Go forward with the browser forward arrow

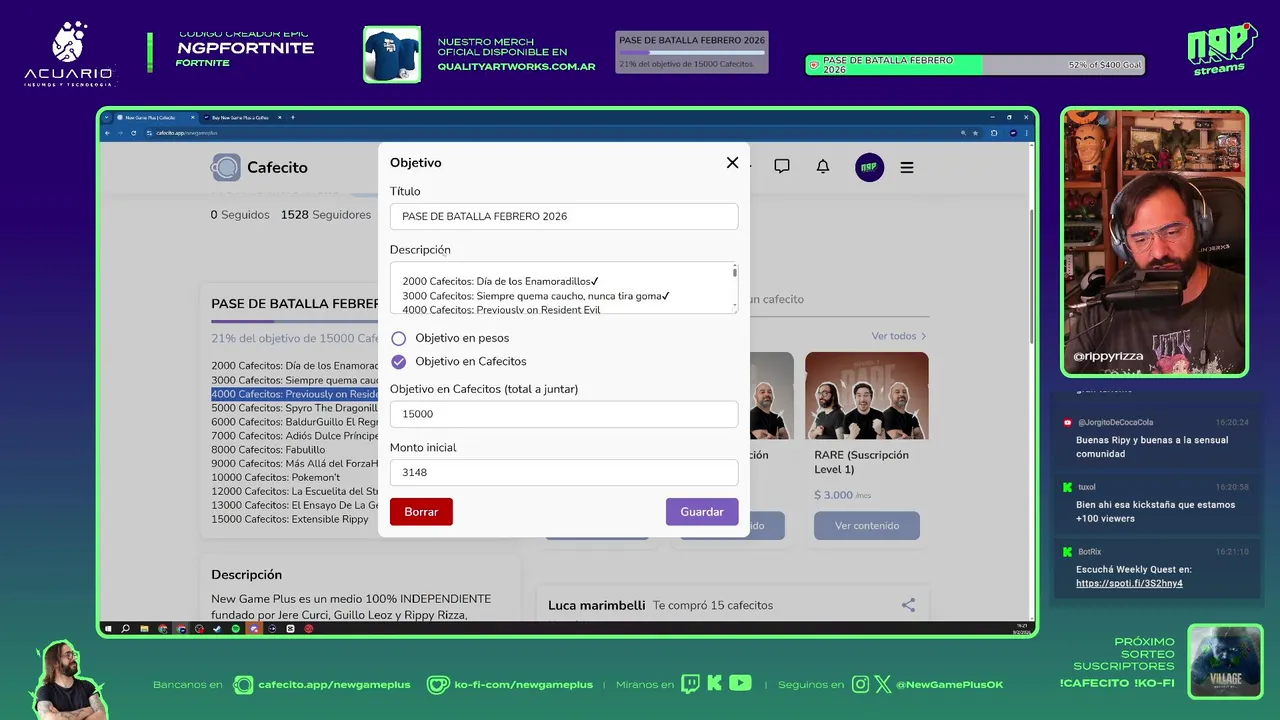tap(120, 133)
